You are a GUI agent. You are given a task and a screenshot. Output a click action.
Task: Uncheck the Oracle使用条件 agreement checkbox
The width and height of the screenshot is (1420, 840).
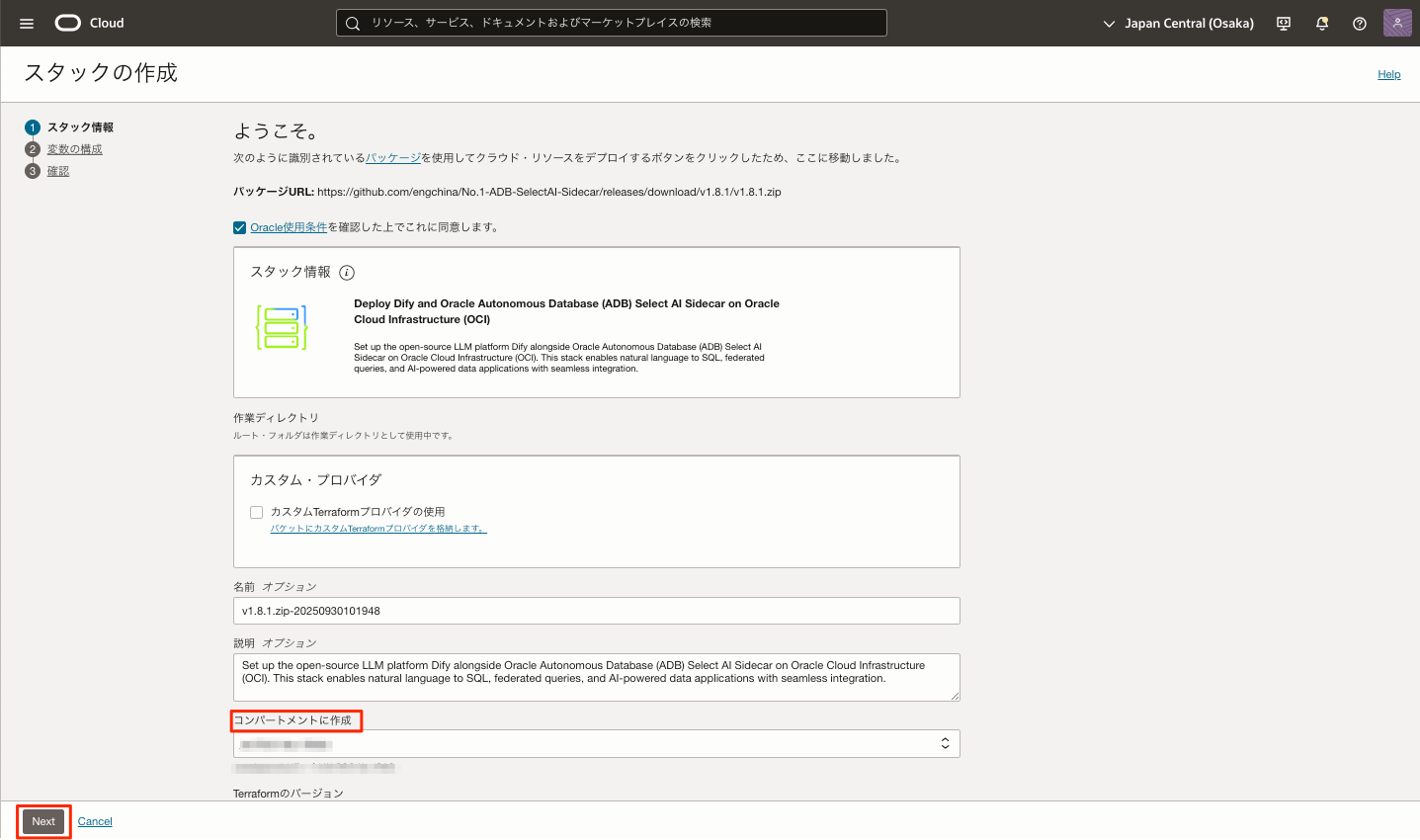pos(239,227)
